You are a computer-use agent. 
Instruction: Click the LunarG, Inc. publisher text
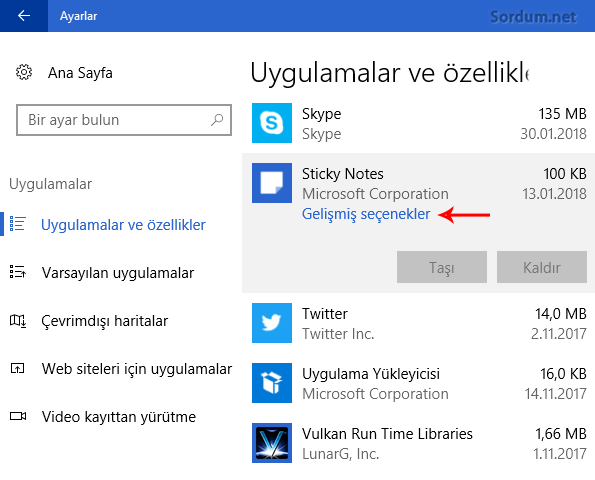tap(340, 454)
